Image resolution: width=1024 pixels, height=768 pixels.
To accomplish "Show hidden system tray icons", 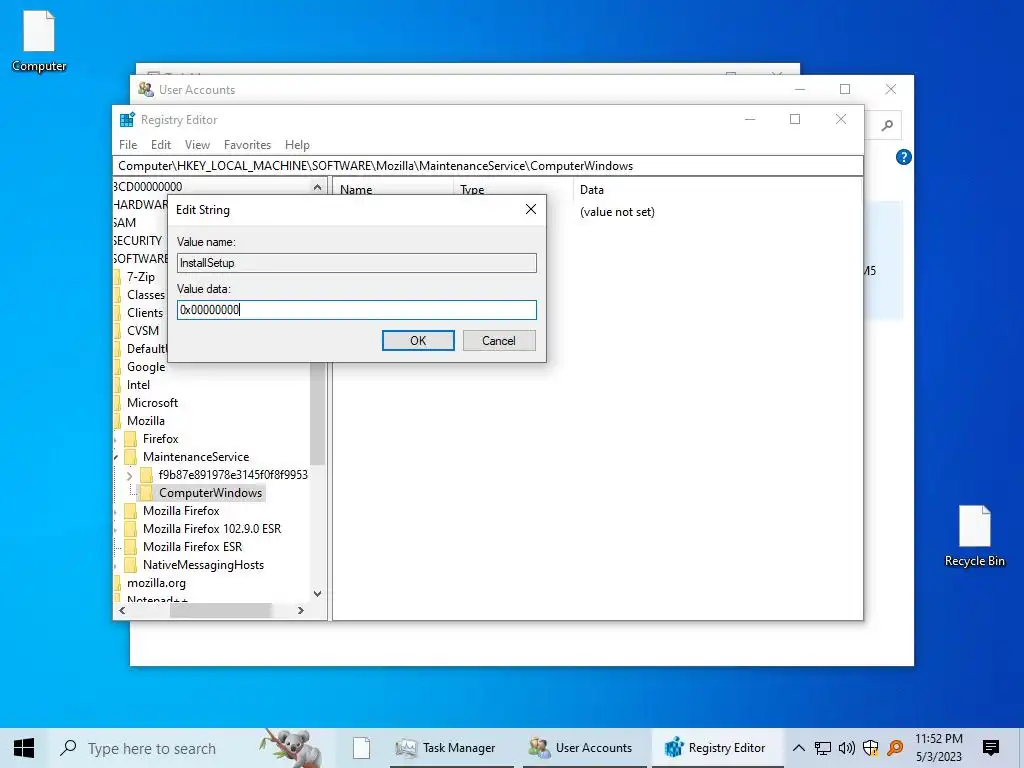I will tap(799, 748).
